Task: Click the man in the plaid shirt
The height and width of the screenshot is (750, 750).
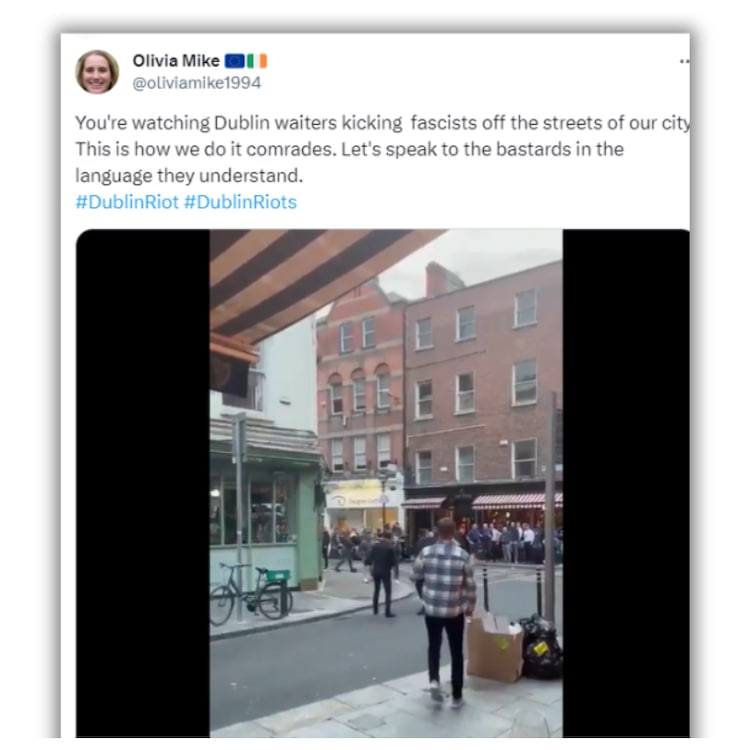Action: click(444, 609)
